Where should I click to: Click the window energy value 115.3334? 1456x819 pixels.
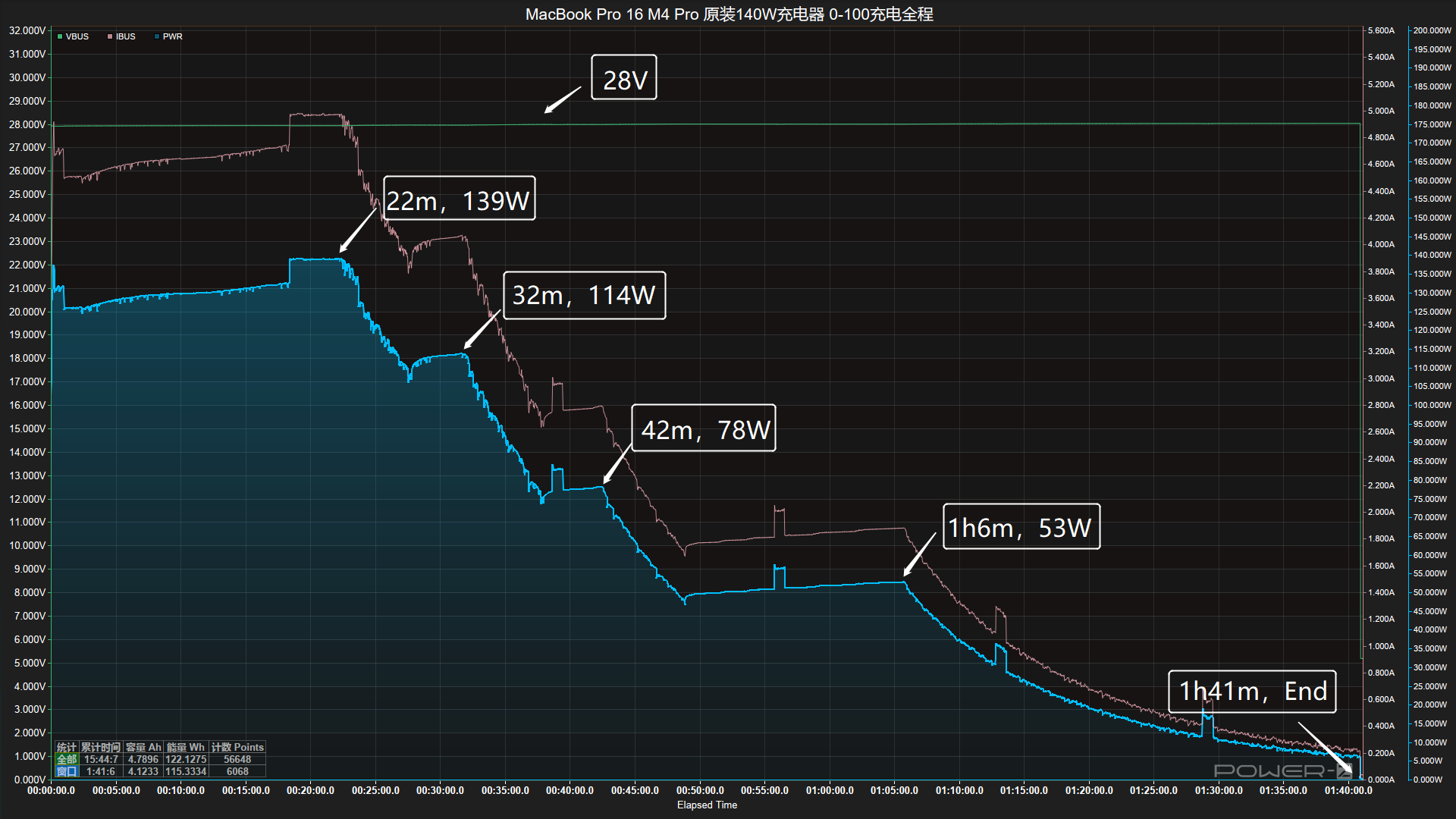tap(186, 771)
